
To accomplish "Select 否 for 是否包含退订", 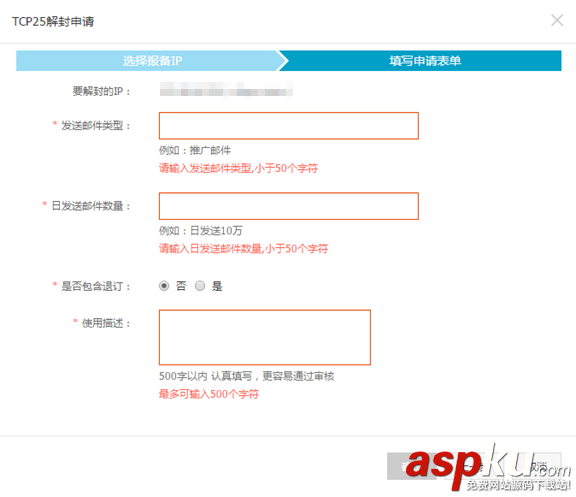I will tap(164, 286).
